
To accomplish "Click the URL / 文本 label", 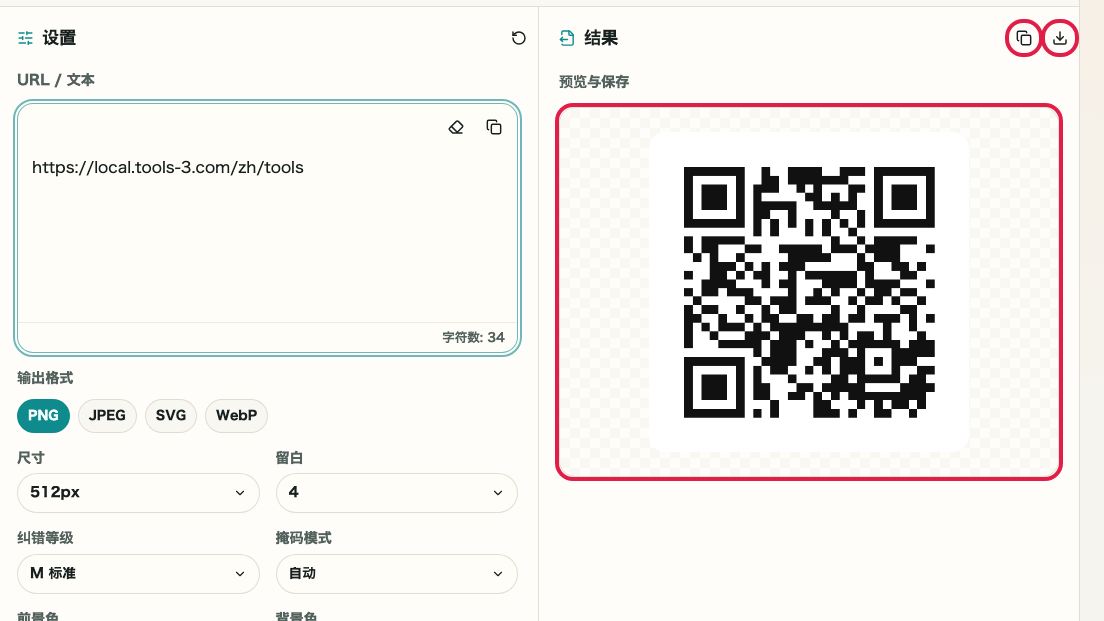I will [56, 80].
